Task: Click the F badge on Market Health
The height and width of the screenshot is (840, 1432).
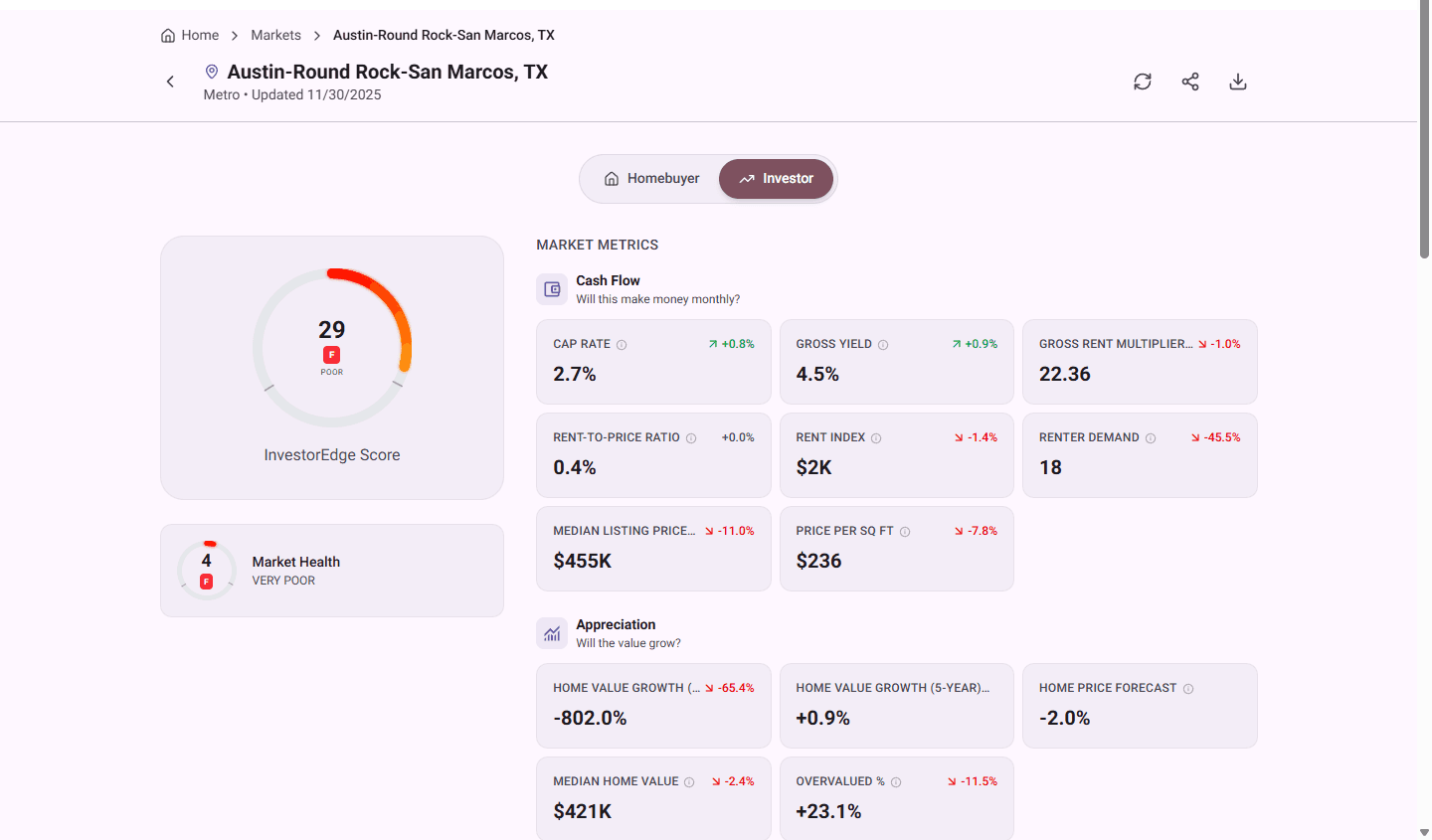Action: (206, 581)
